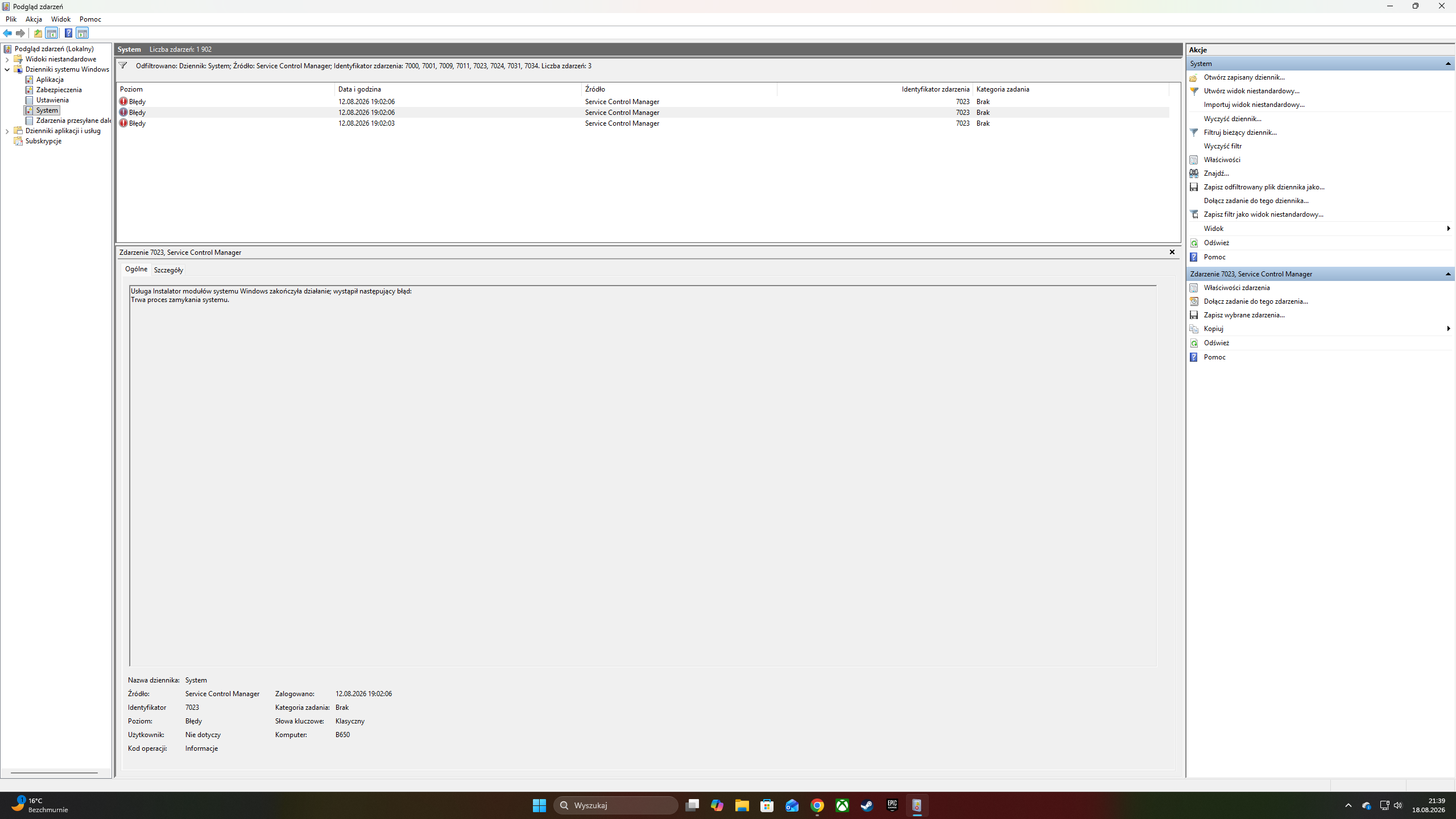Screen dimensions: 1456x819
Task: Switch to the Szczegóły tab
Action: 168,270
